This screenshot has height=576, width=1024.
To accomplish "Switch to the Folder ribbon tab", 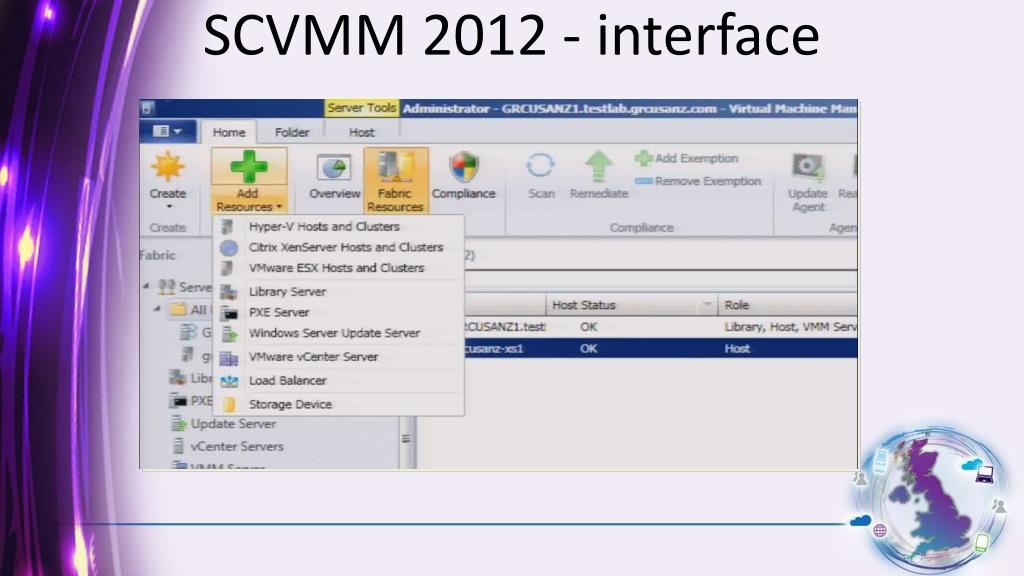I will pos(292,133).
